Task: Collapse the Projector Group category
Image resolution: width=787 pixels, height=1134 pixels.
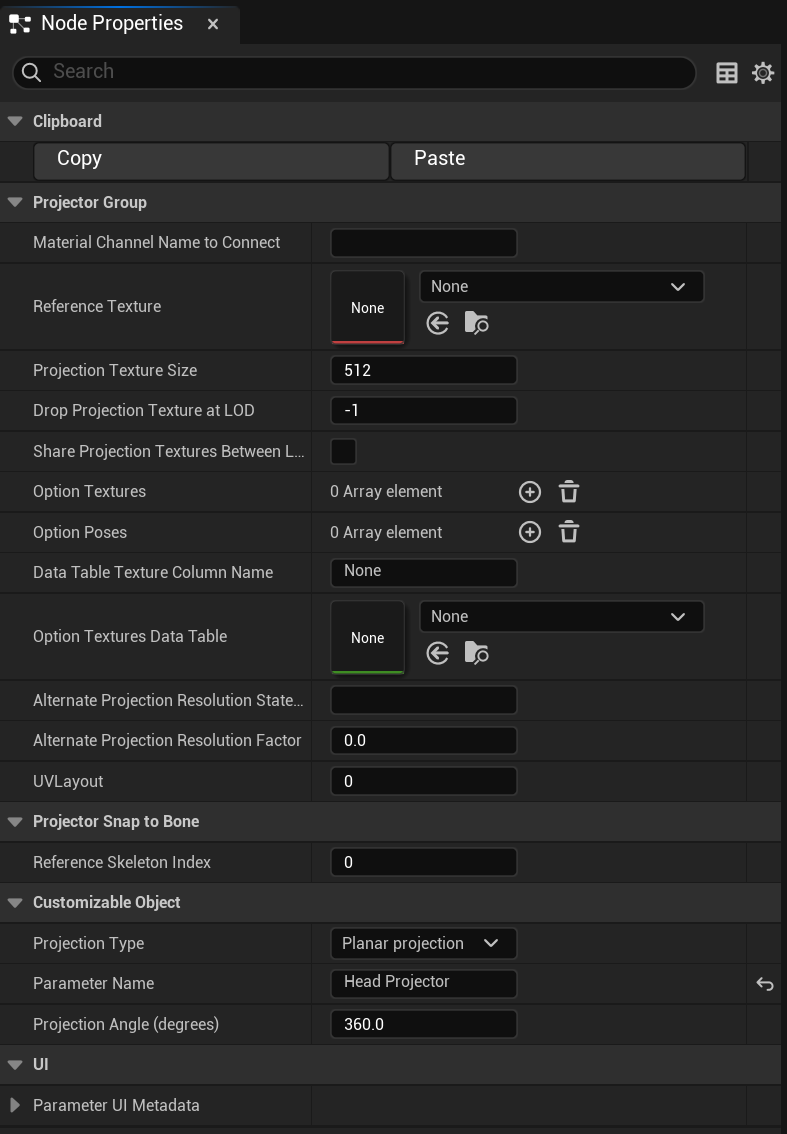Action: [14, 202]
